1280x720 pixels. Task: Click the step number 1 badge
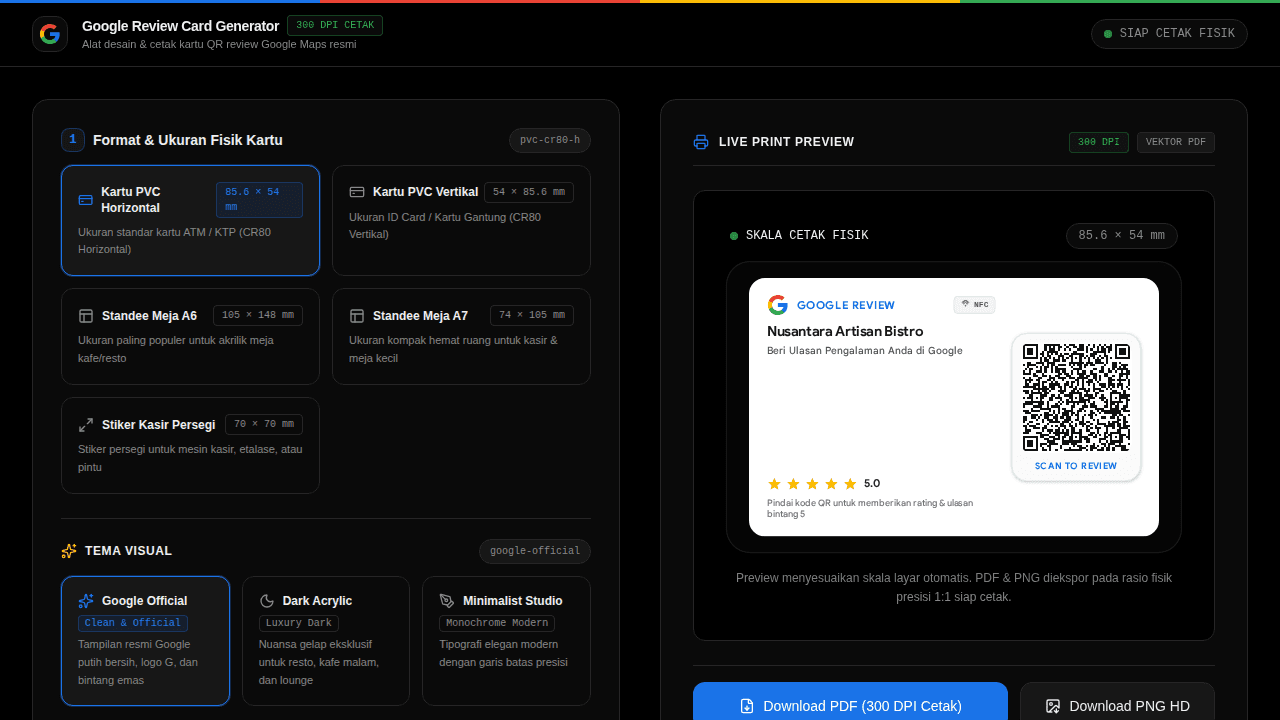[73, 140]
